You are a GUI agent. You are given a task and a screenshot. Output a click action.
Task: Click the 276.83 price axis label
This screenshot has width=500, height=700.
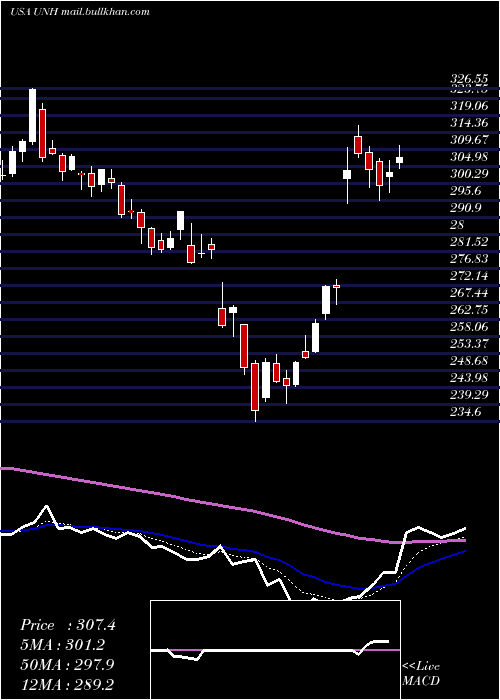469,258
